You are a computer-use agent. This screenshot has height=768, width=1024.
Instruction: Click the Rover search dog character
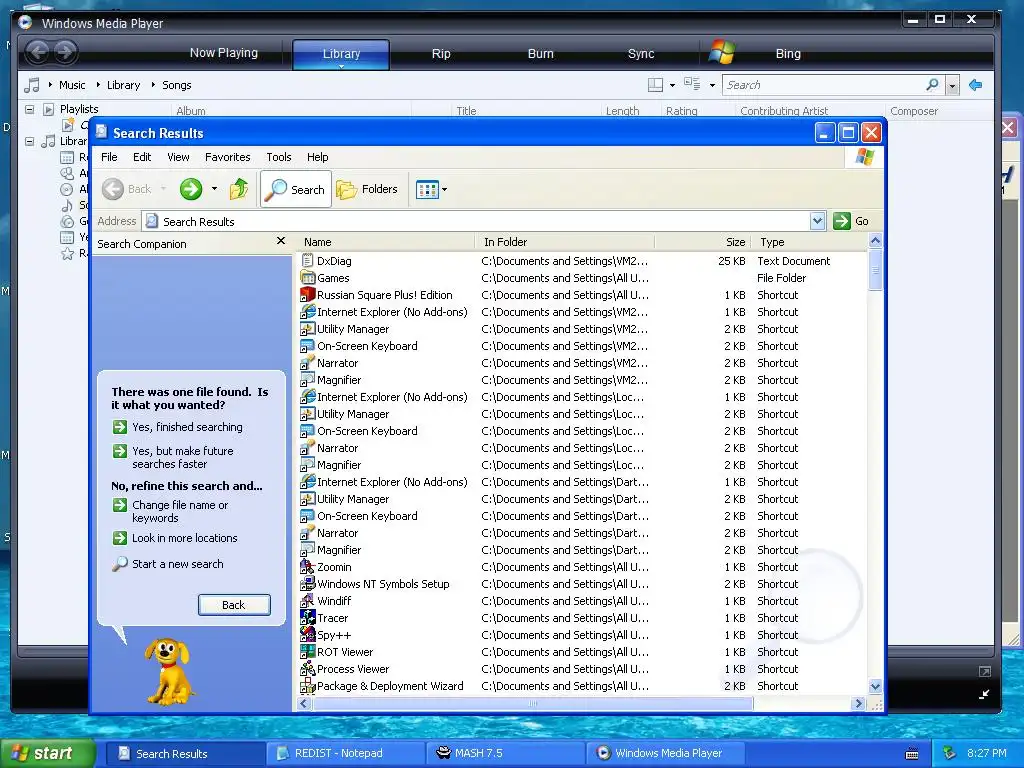pos(168,671)
